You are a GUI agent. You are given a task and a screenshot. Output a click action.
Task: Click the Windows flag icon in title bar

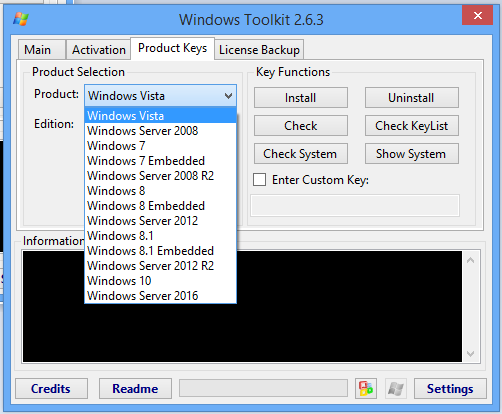pyautogui.click(x=21, y=19)
